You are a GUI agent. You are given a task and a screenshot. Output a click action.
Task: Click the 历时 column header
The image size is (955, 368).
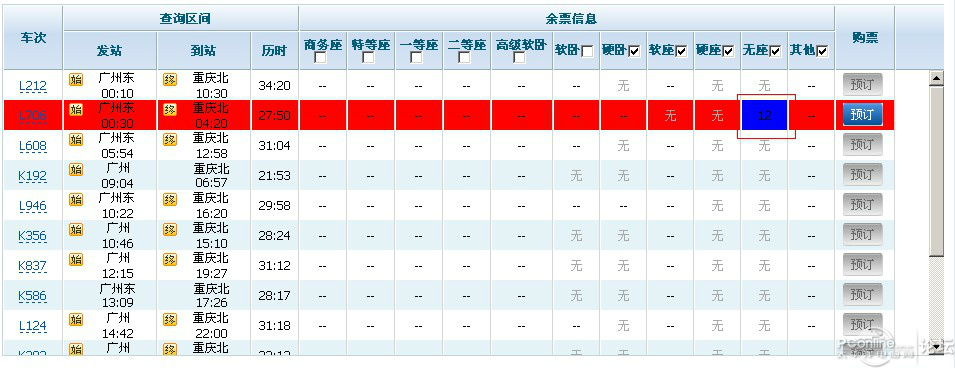point(275,51)
